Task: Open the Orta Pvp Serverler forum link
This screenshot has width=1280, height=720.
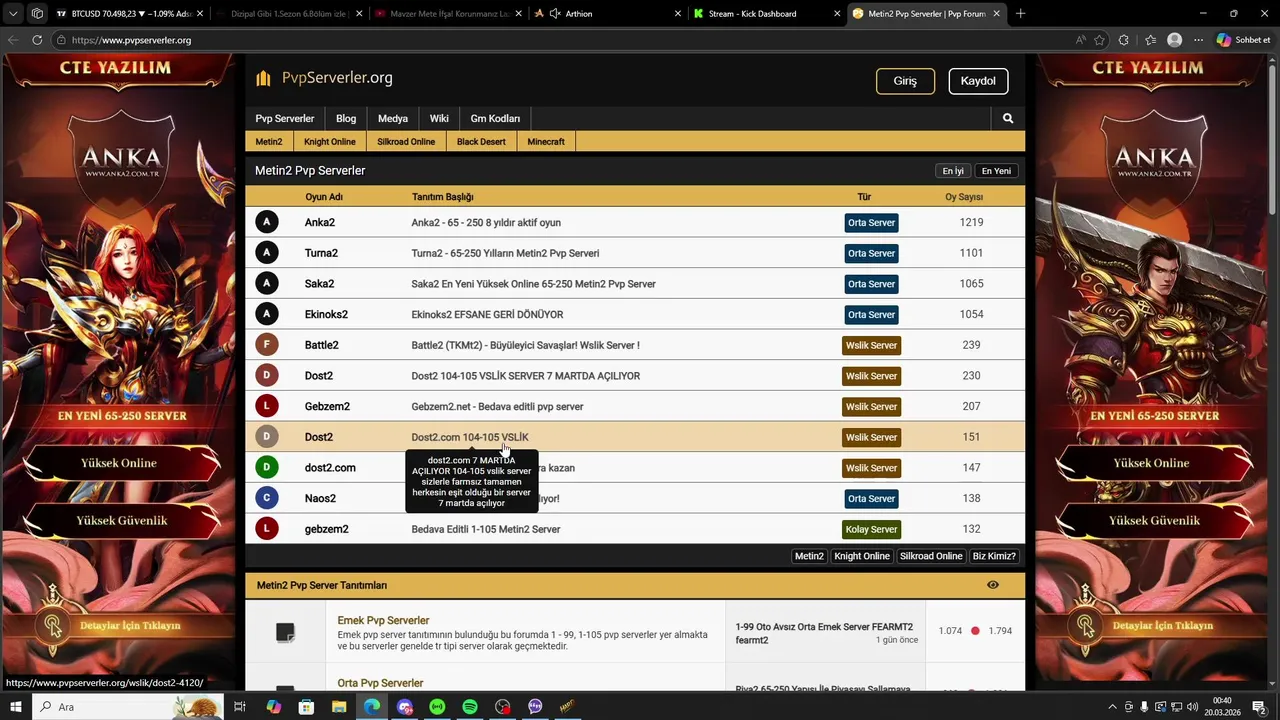Action: (x=380, y=683)
